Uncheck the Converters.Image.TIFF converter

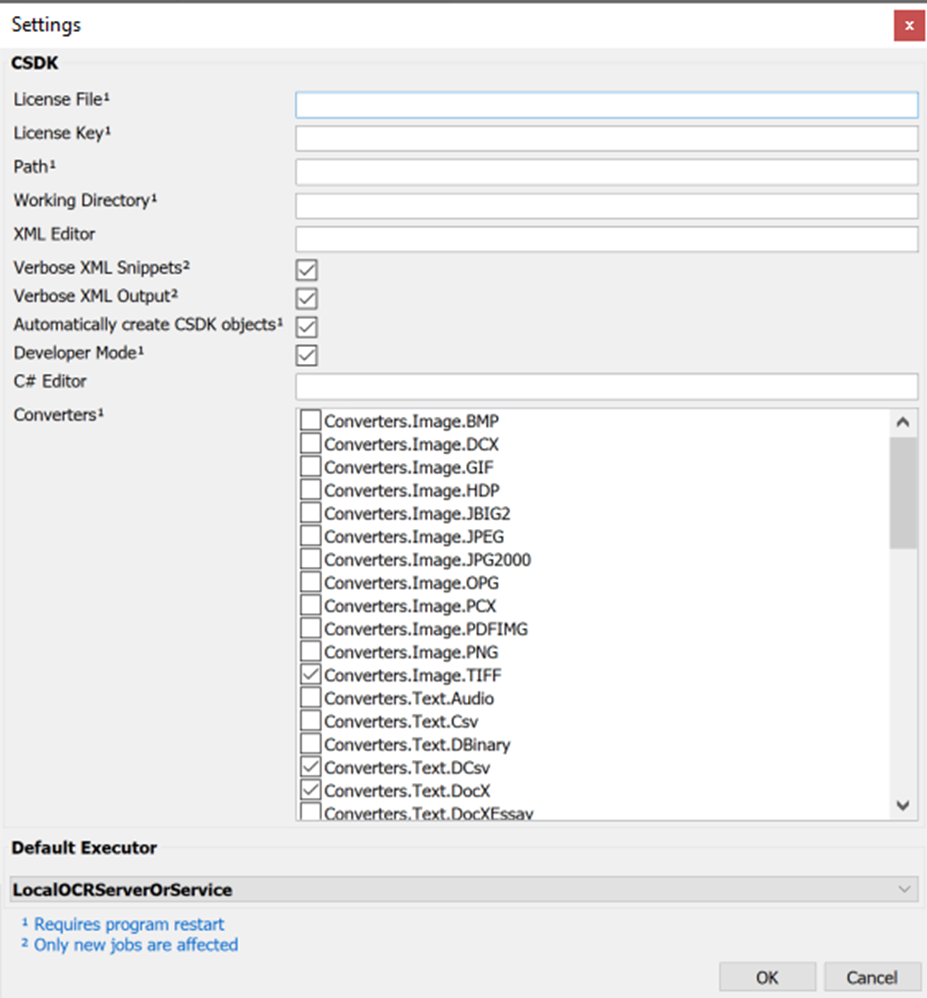(x=310, y=674)
